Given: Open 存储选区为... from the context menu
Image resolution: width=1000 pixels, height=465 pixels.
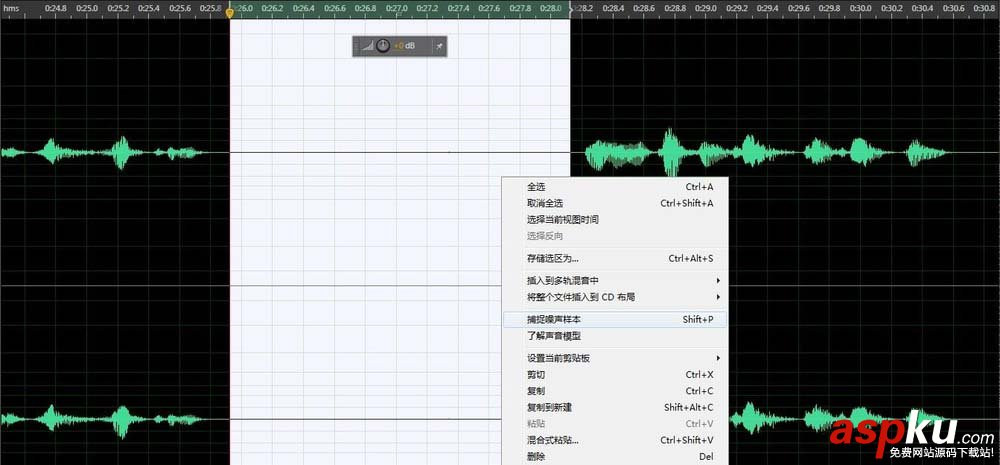Looking at the screenshot, I should pyautogui.click(x=615, y=259).
